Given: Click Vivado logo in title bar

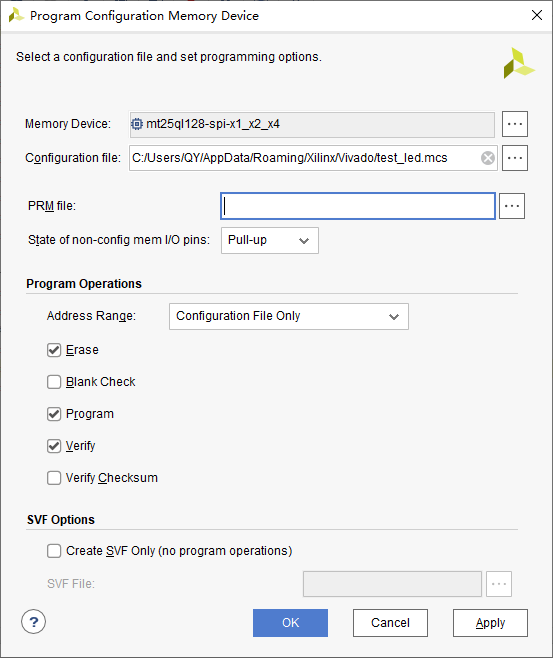Looking at the screenshot, I should 16,16.
